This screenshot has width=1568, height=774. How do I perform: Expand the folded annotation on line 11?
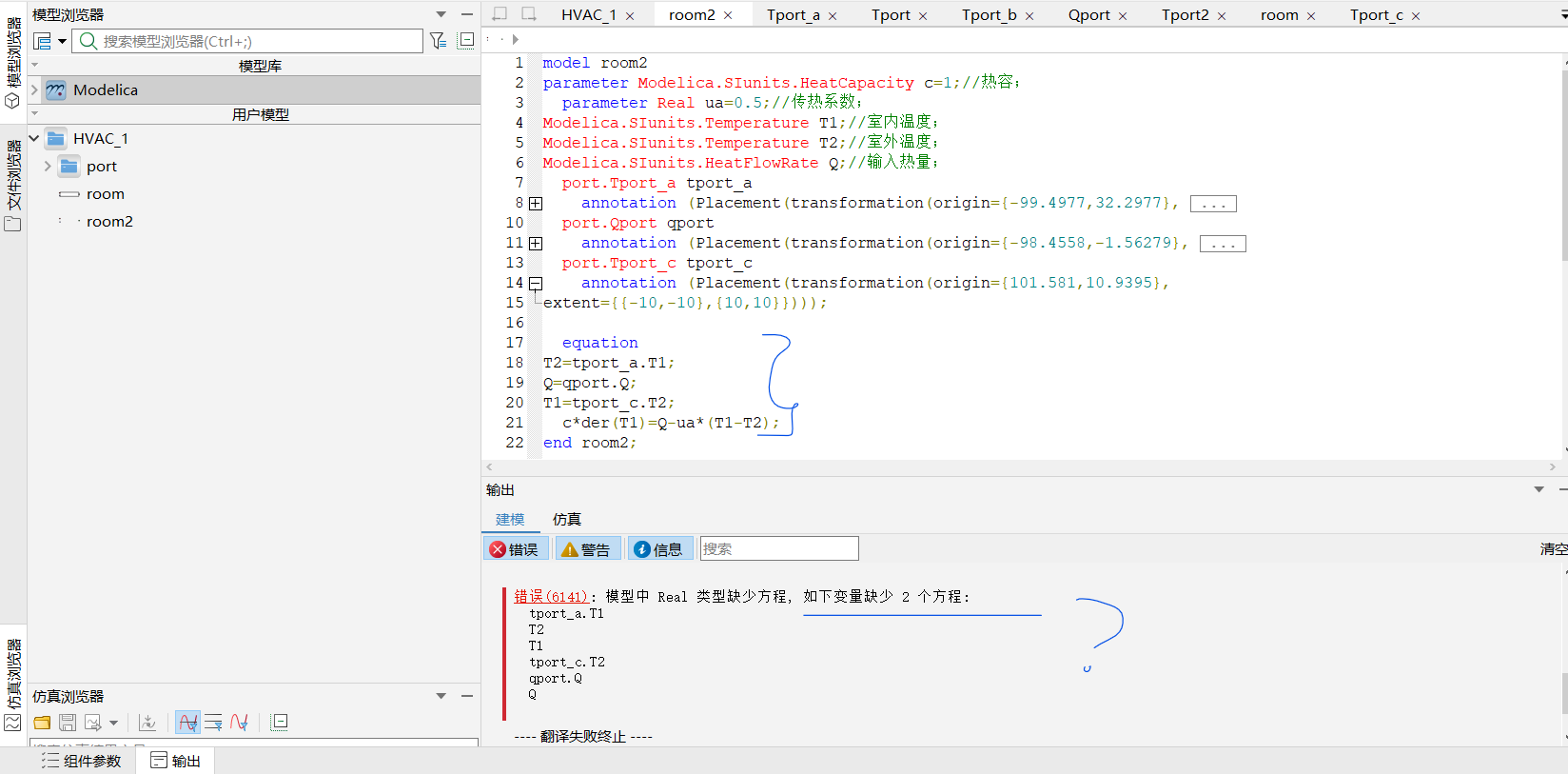536,244
